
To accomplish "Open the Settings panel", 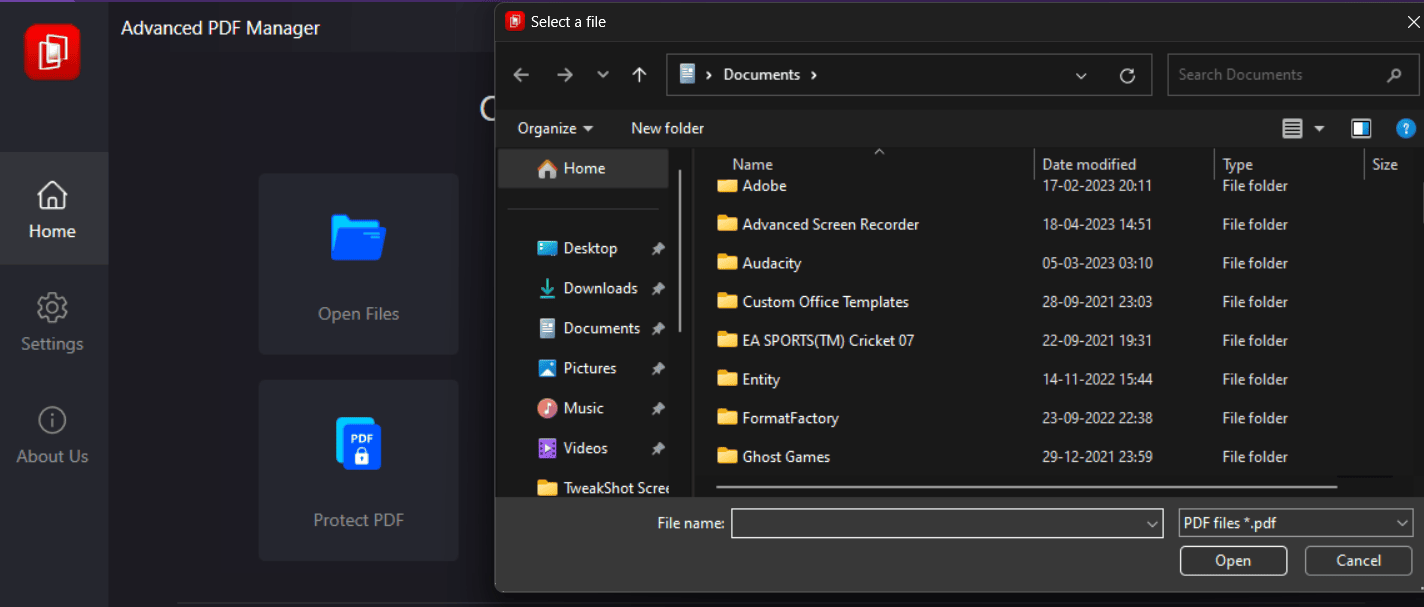I will tap(52, 322).
